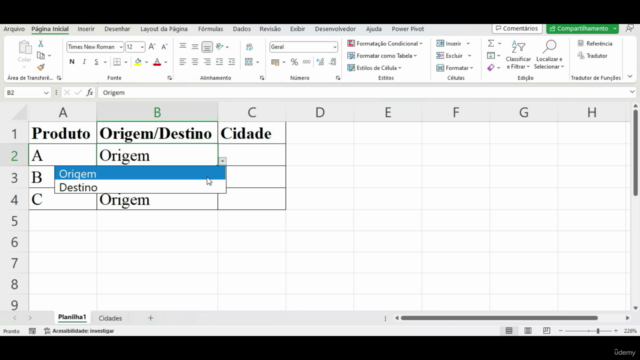The width and height of the screenshot is (640, 360).
Task: Switch to the Inserir ribbon tab
Action: click(86, 29)
